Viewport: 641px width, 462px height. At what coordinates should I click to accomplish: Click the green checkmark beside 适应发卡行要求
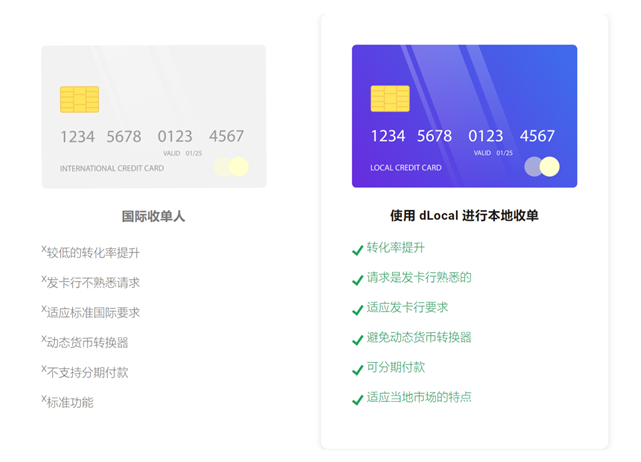point(357,310)
